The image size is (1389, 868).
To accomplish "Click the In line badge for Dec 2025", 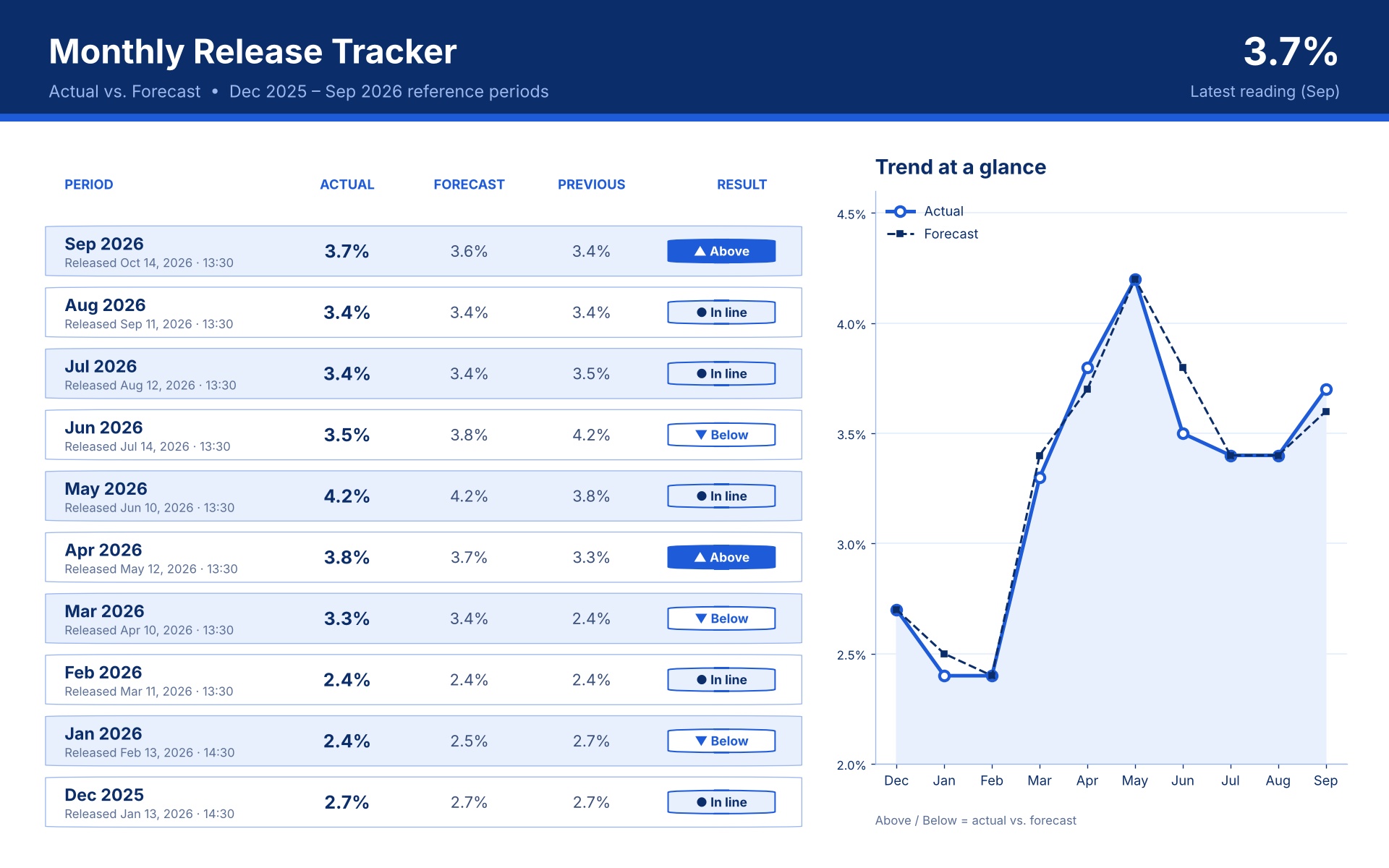I will (x=721, y=802).
